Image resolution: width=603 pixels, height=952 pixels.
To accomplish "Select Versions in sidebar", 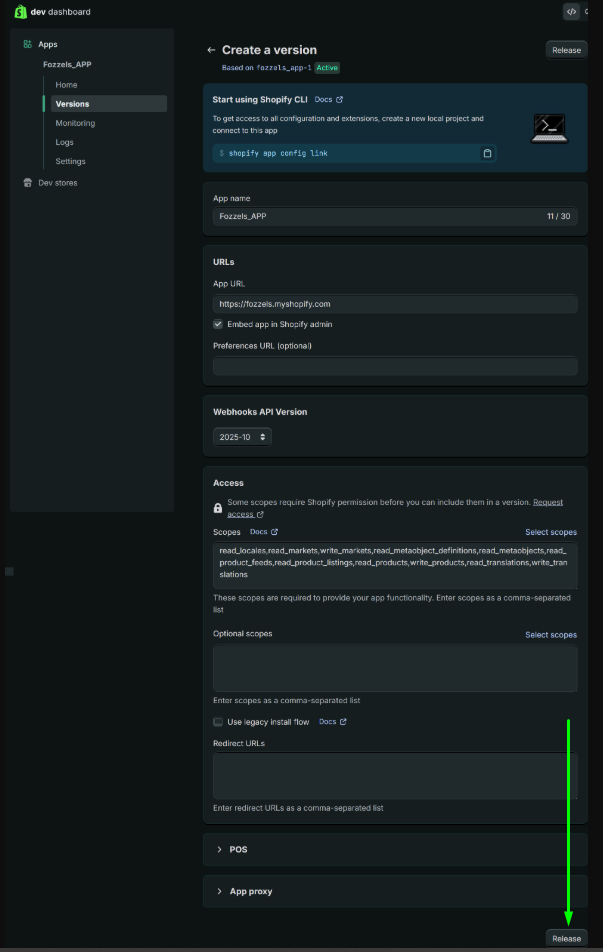I will 109,104.
